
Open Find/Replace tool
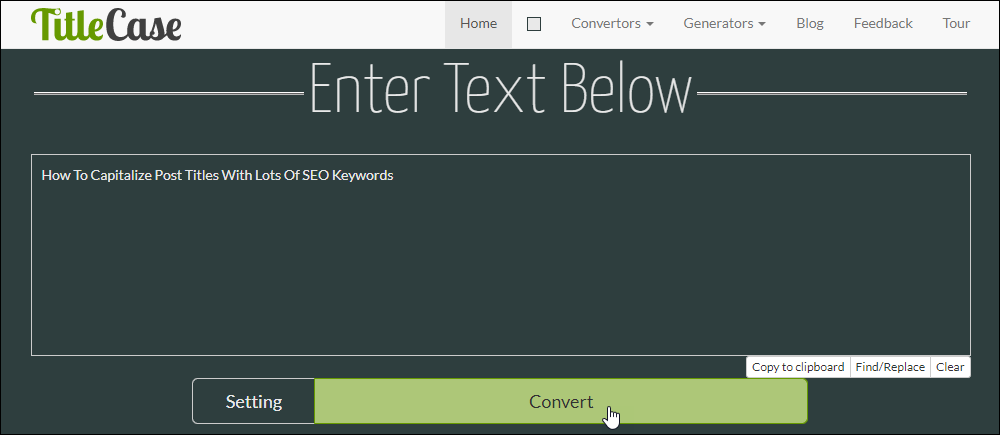click(890, 367)
